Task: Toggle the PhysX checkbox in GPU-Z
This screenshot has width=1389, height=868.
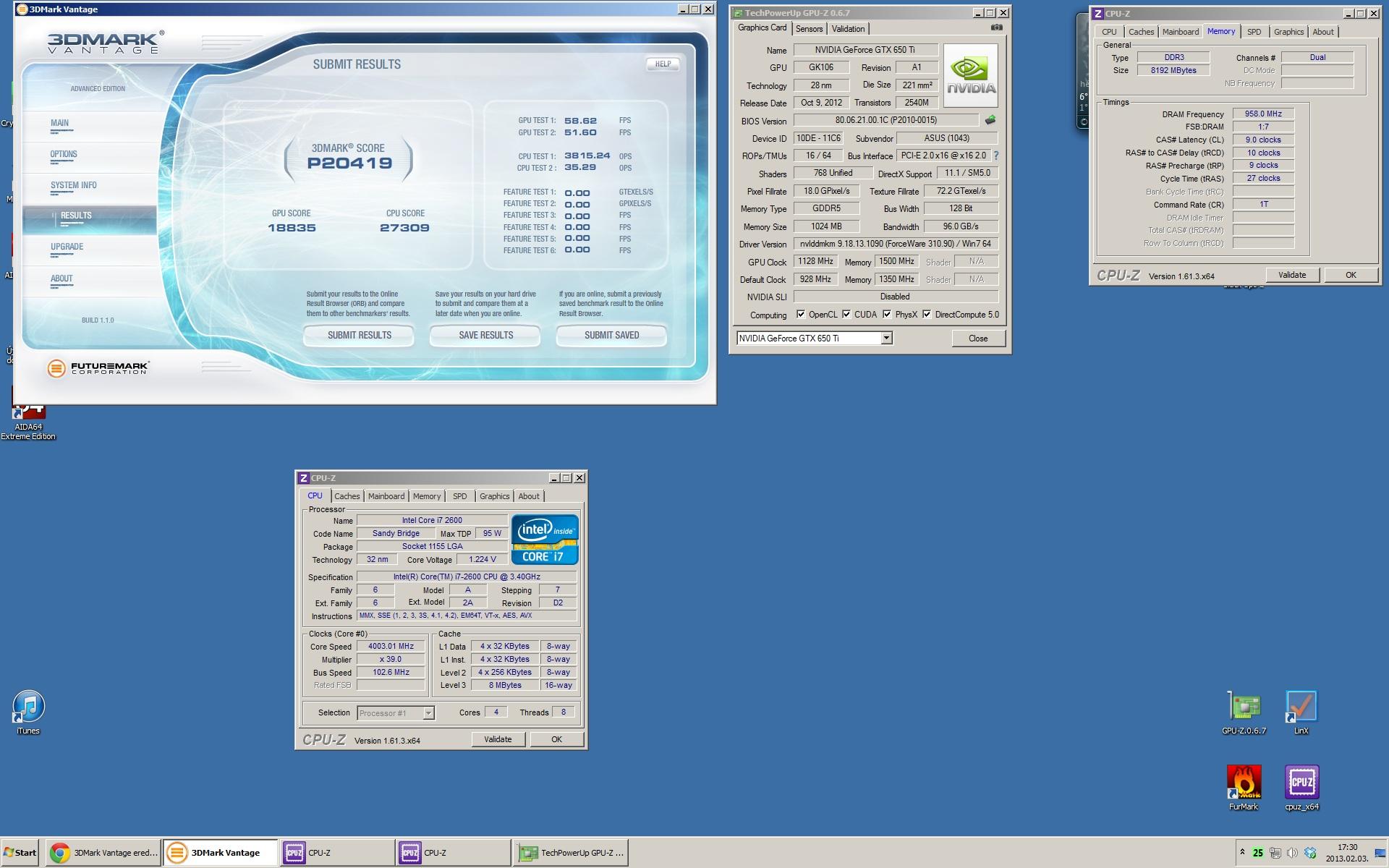Action: (887, 315)
